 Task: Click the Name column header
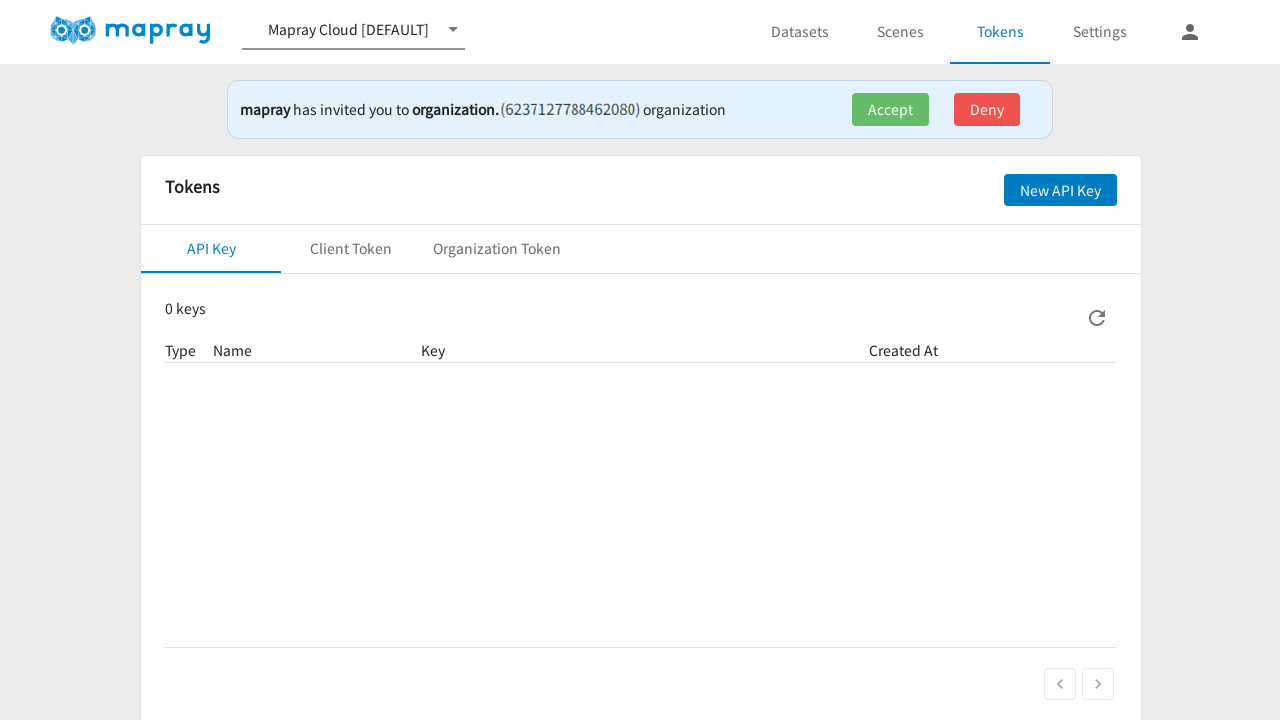pyautogui.click(x=232, y=351)
